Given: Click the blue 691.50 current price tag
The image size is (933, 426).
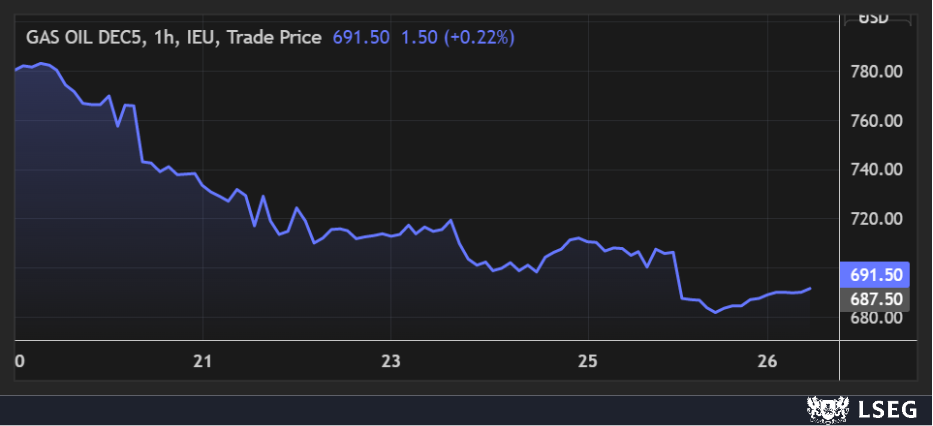Looking at the screenshot, I should tap(876, 274).
